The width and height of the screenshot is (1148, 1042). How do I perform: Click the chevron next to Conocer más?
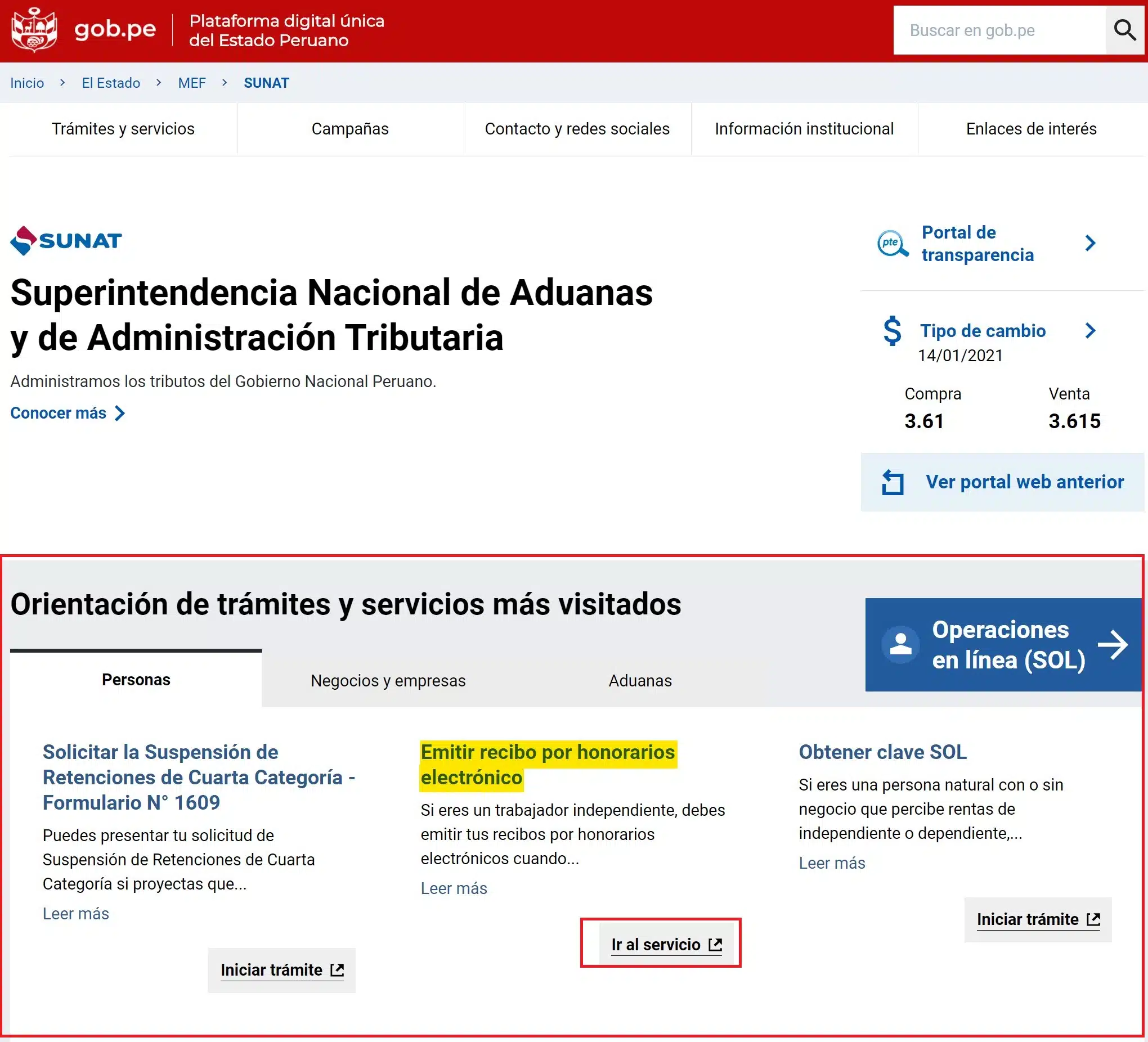click(x=119, y=414)
